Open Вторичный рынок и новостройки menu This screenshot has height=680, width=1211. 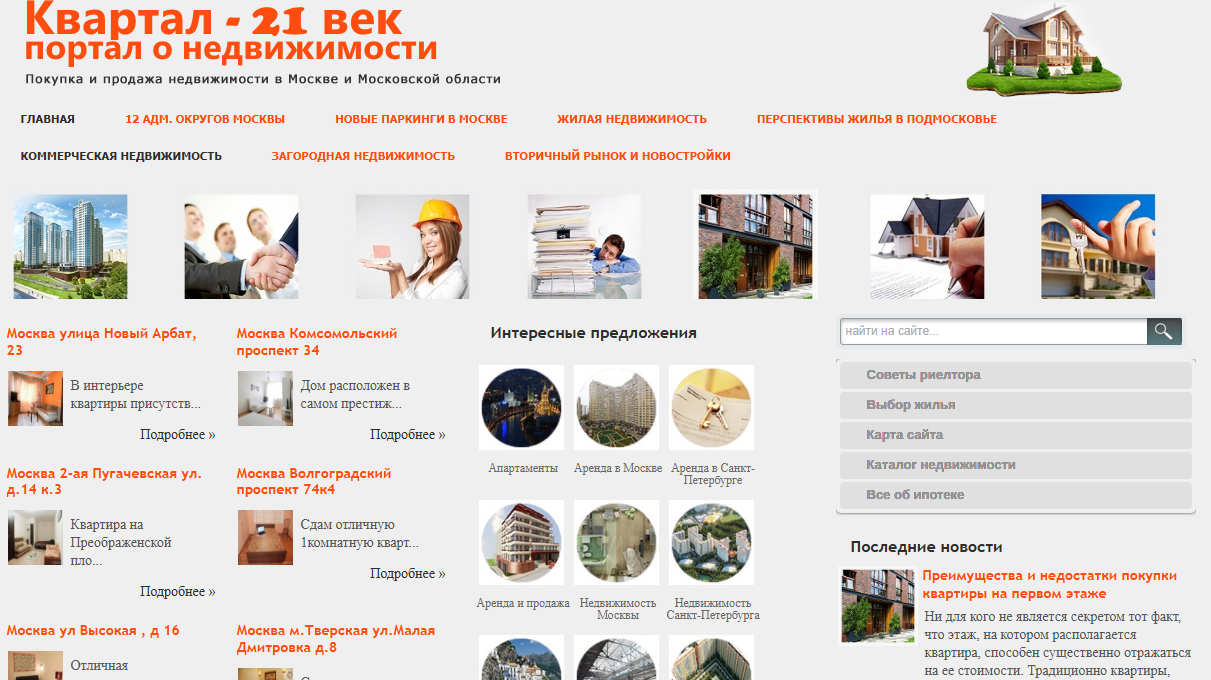(618, 156)
